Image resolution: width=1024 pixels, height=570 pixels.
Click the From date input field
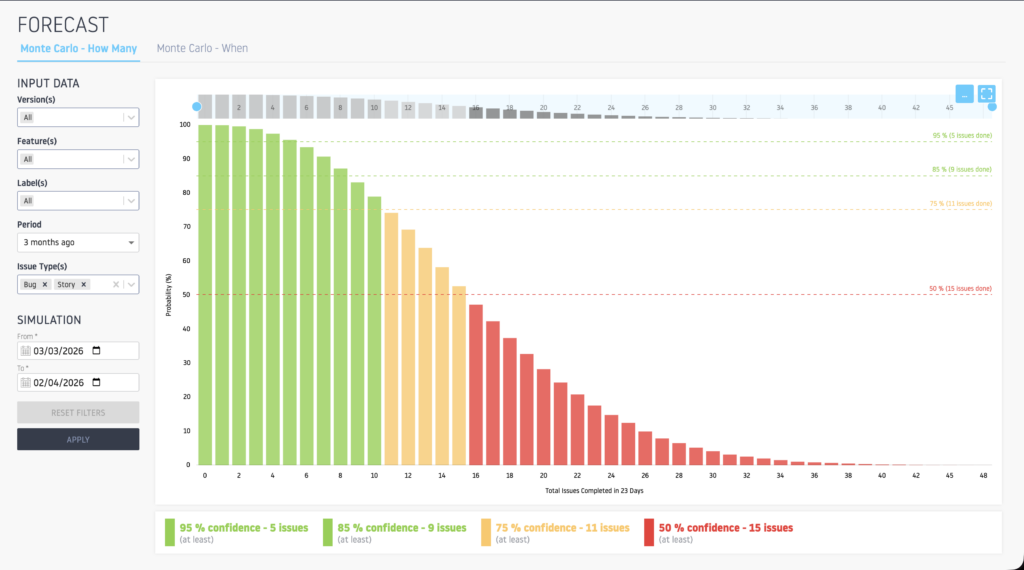(x=60, y=351)
